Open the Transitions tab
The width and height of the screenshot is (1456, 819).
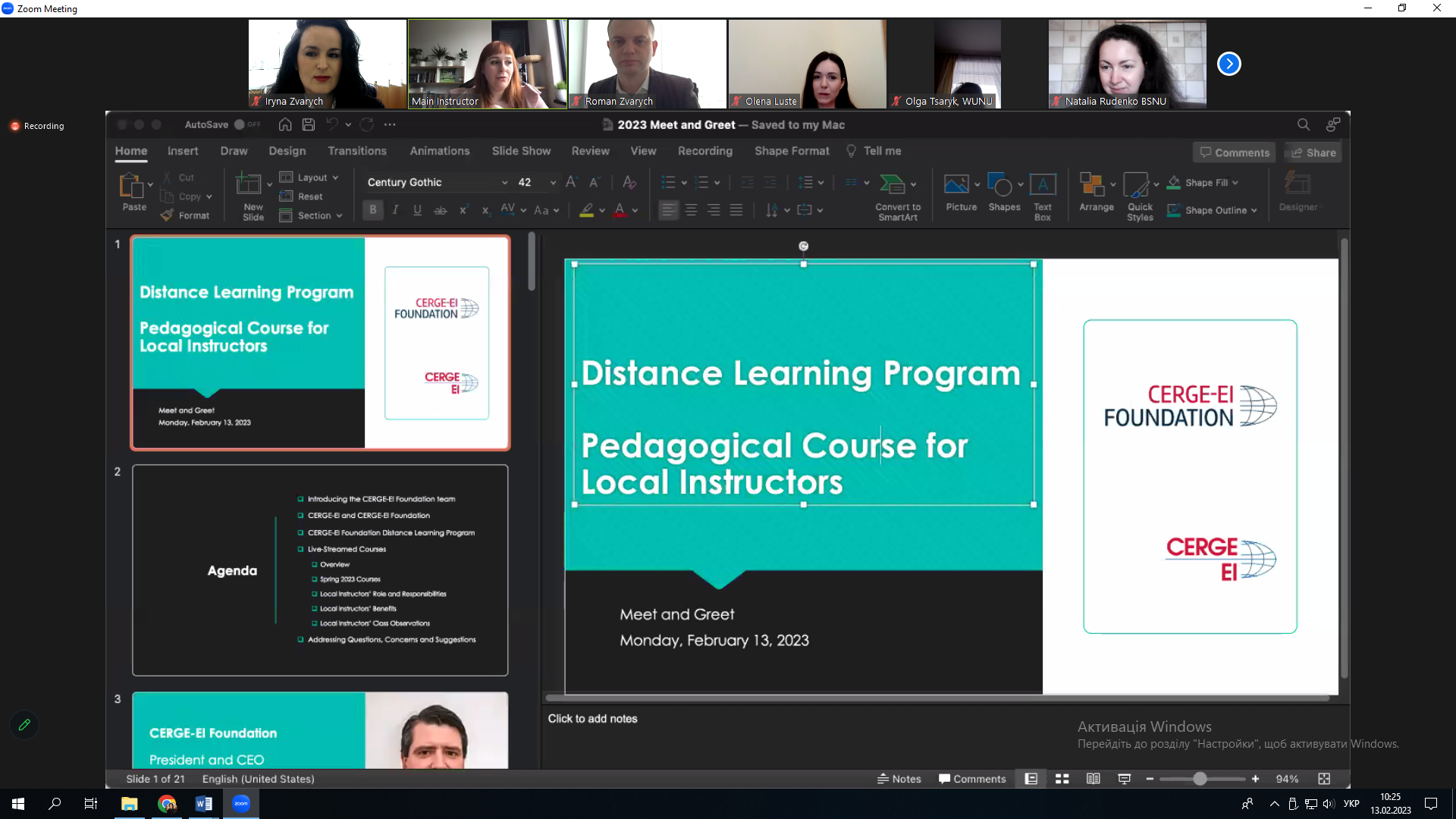pos(357,151)
